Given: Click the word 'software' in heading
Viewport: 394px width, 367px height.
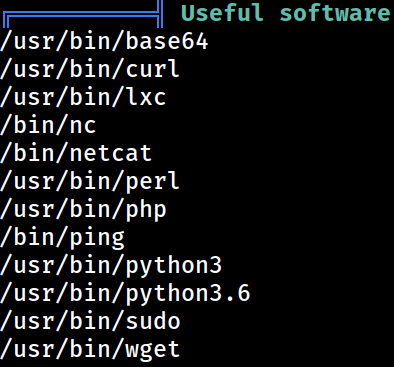Looking at the screenshot, I should click(334, 13).
